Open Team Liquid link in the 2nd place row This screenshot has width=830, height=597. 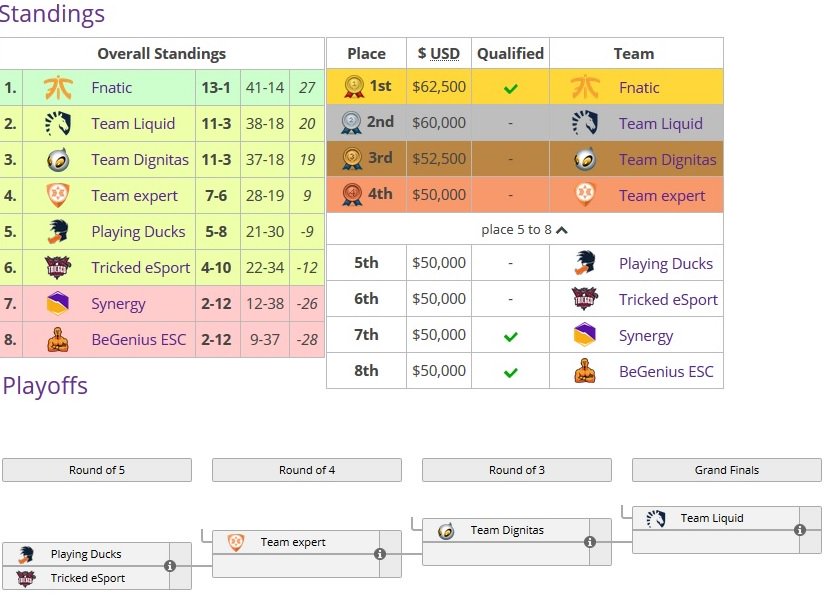click(x=661, y=123)
